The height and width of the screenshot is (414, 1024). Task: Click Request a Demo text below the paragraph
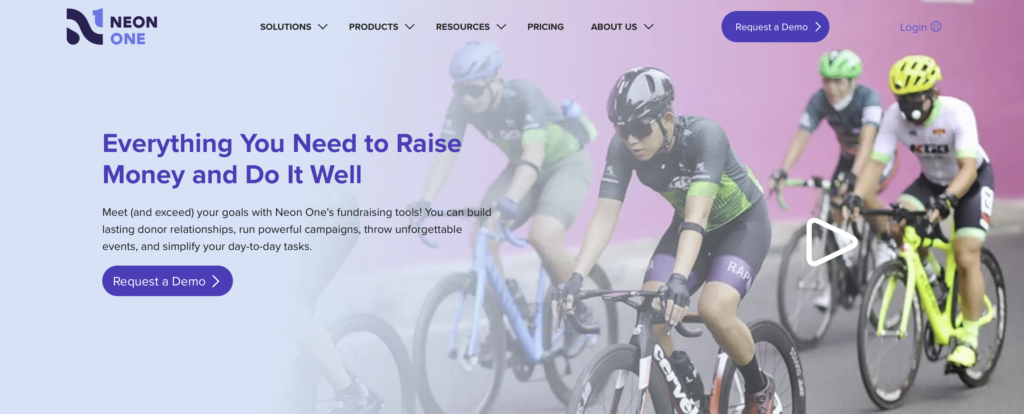[x=159, y=281]
